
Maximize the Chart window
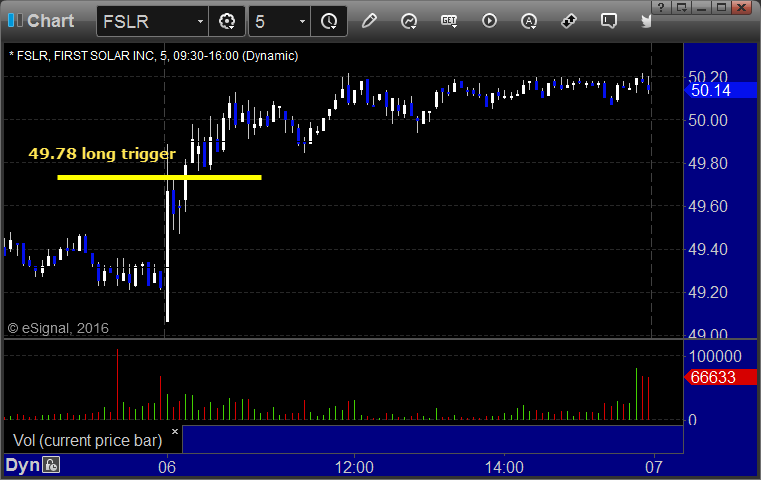(x=721, y=7)
